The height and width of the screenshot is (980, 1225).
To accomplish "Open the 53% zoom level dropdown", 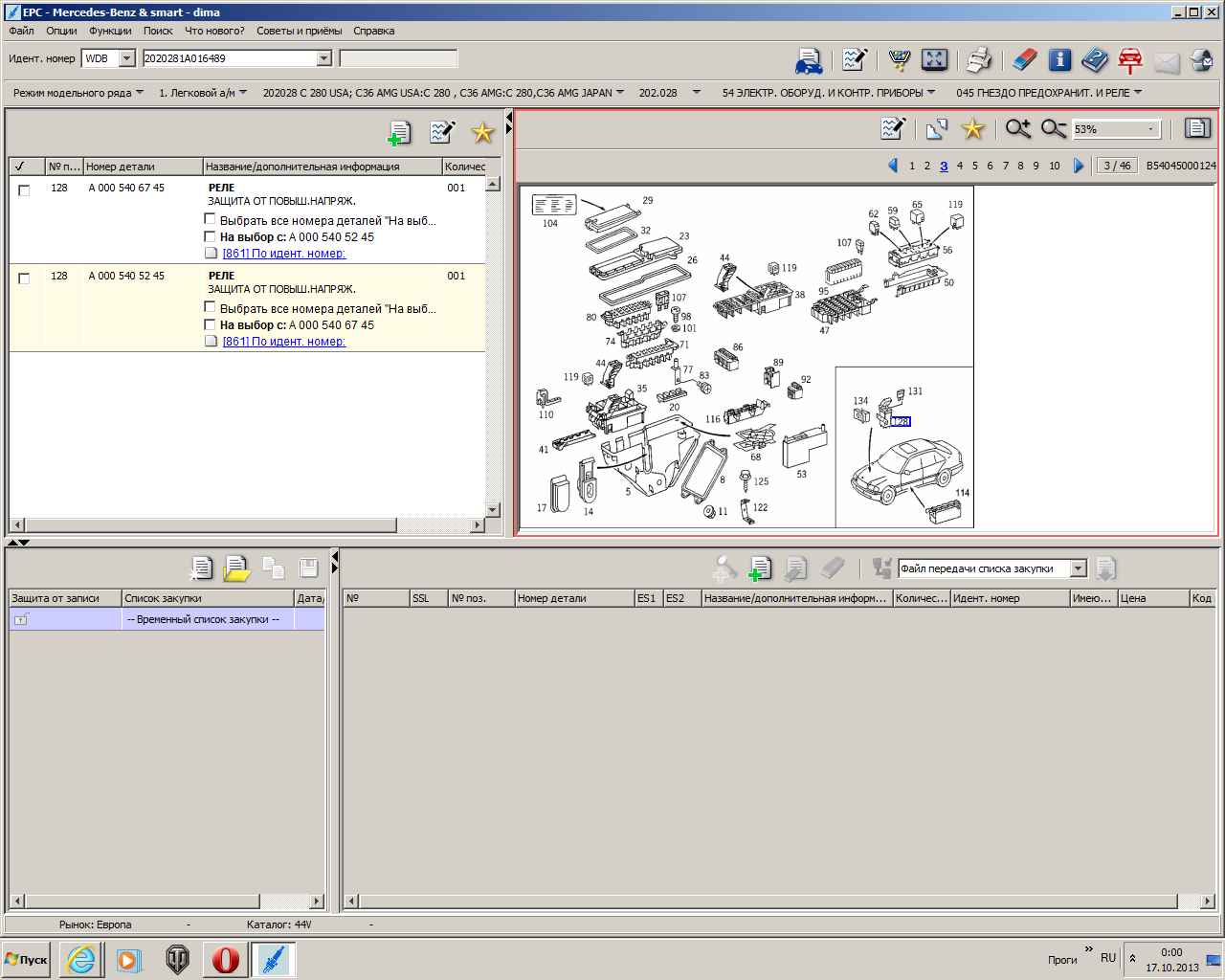I will [x=1151, y=129].
